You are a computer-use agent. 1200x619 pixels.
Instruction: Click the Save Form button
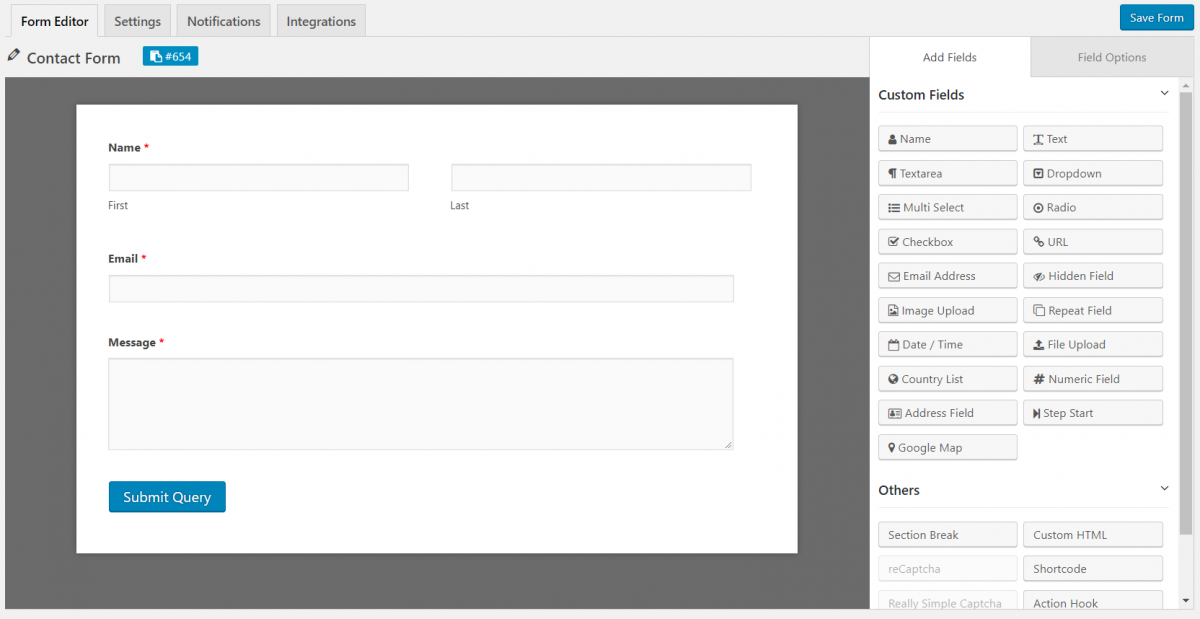1155,17
